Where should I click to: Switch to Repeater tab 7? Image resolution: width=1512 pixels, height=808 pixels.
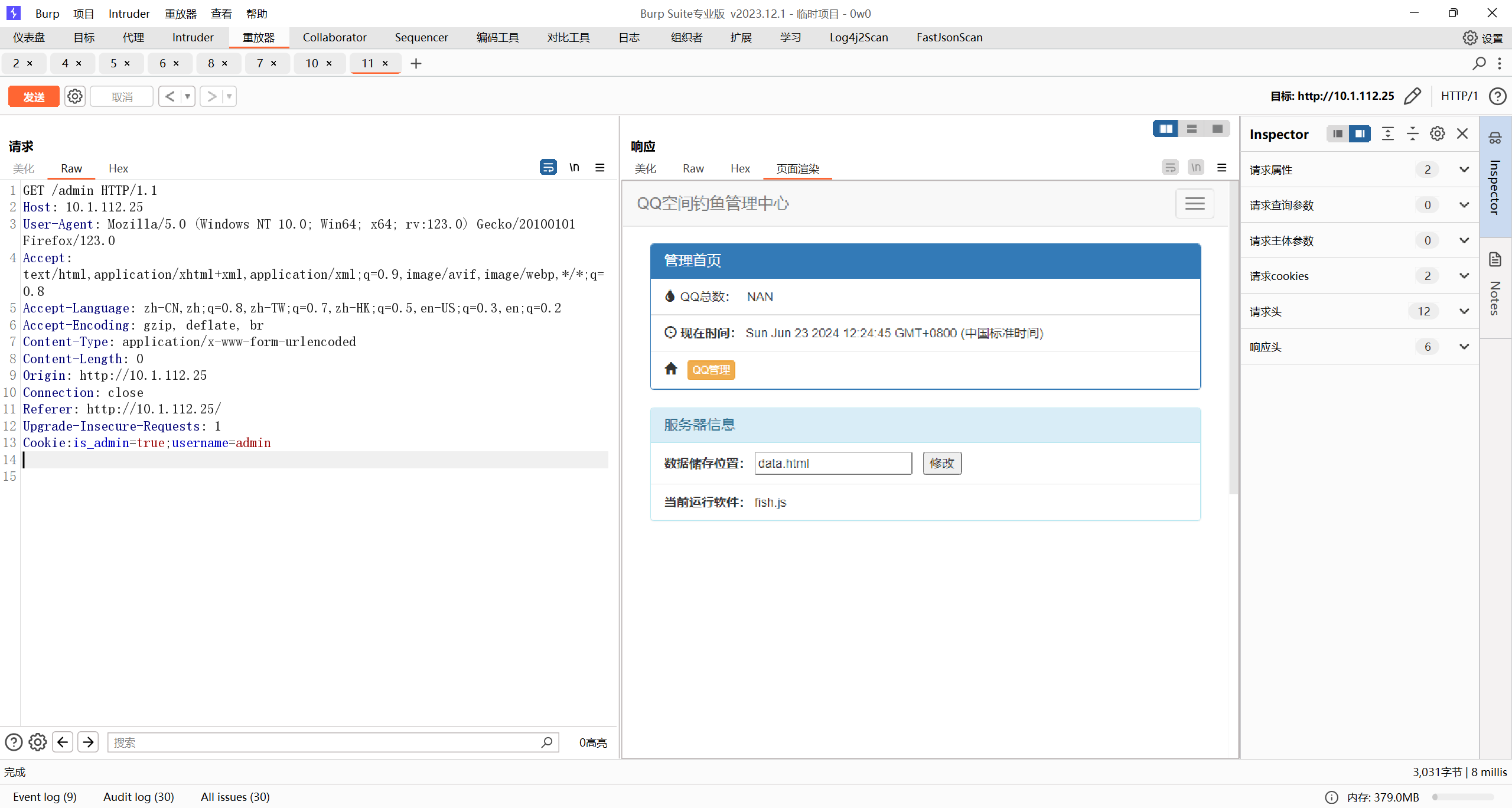[x=260, y=63]
